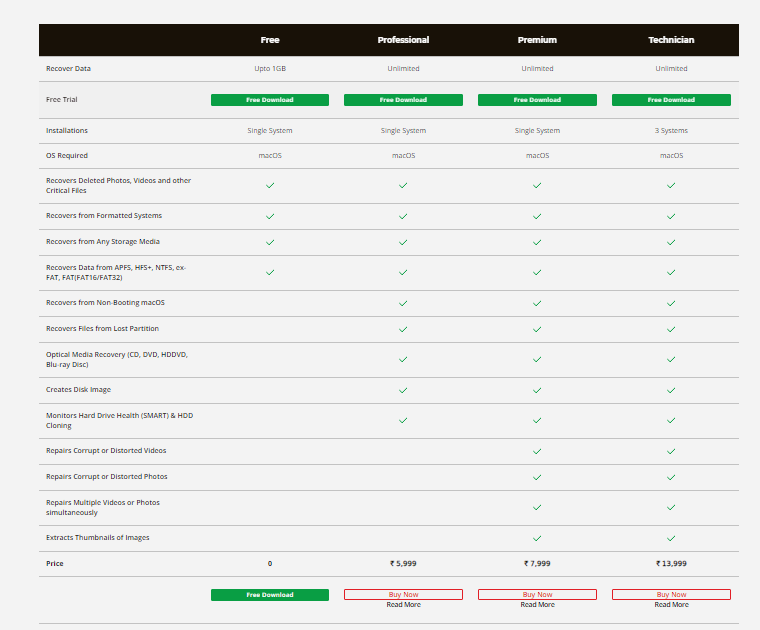Viewport: 760px width, 630px height.
Task: Select the Technician column header
Action: 671,40
